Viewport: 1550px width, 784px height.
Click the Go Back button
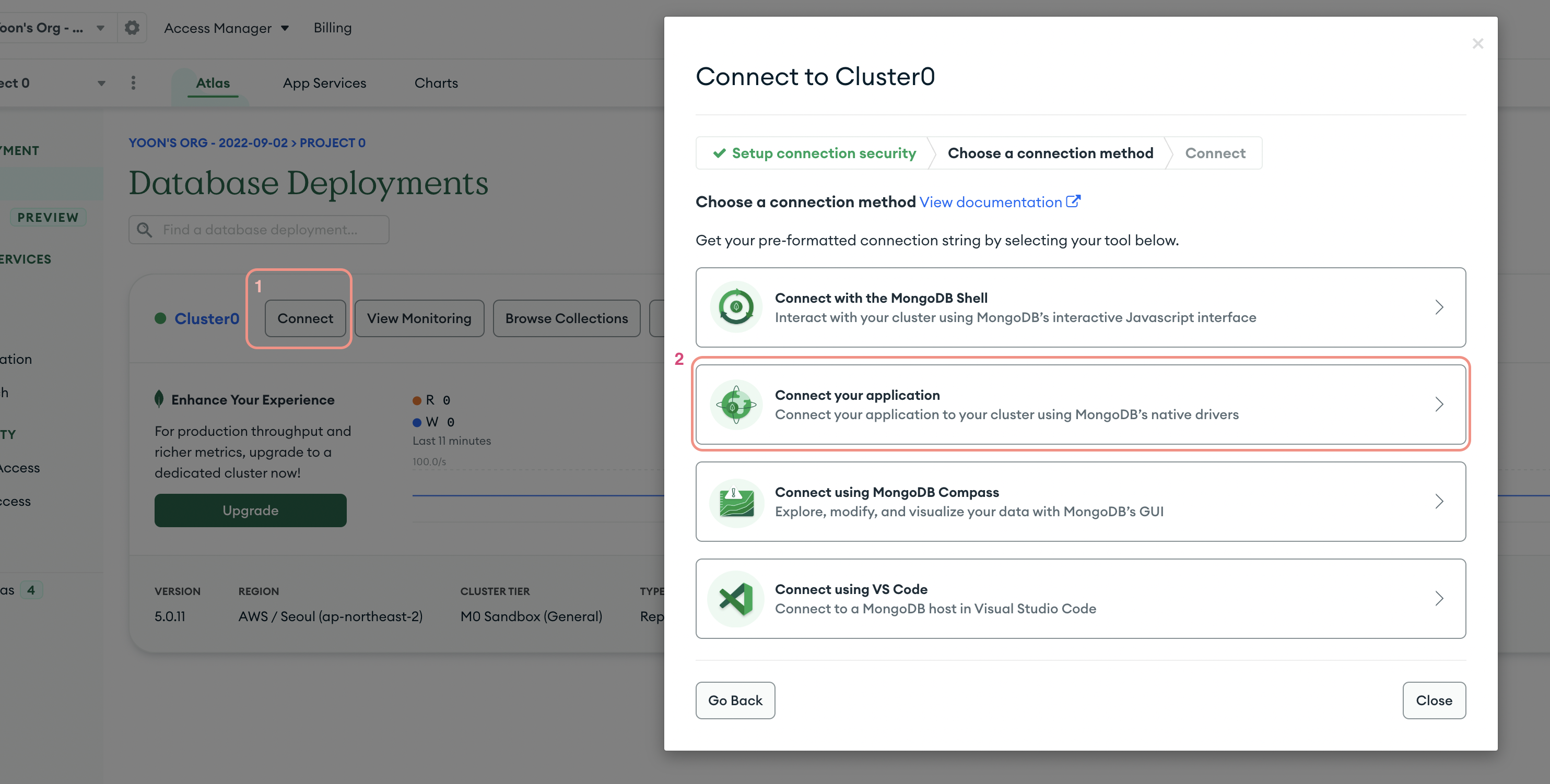[735, 700]
